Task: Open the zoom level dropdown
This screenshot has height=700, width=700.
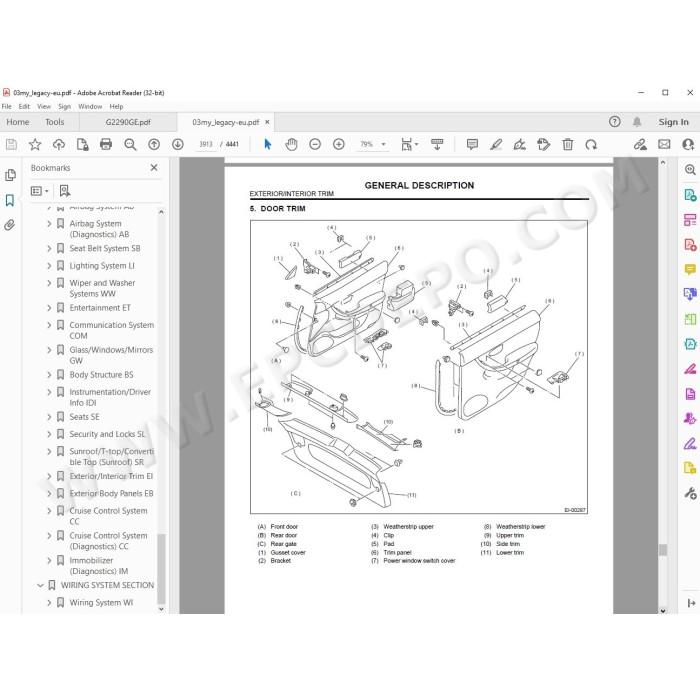Action: tap(383, 144)
